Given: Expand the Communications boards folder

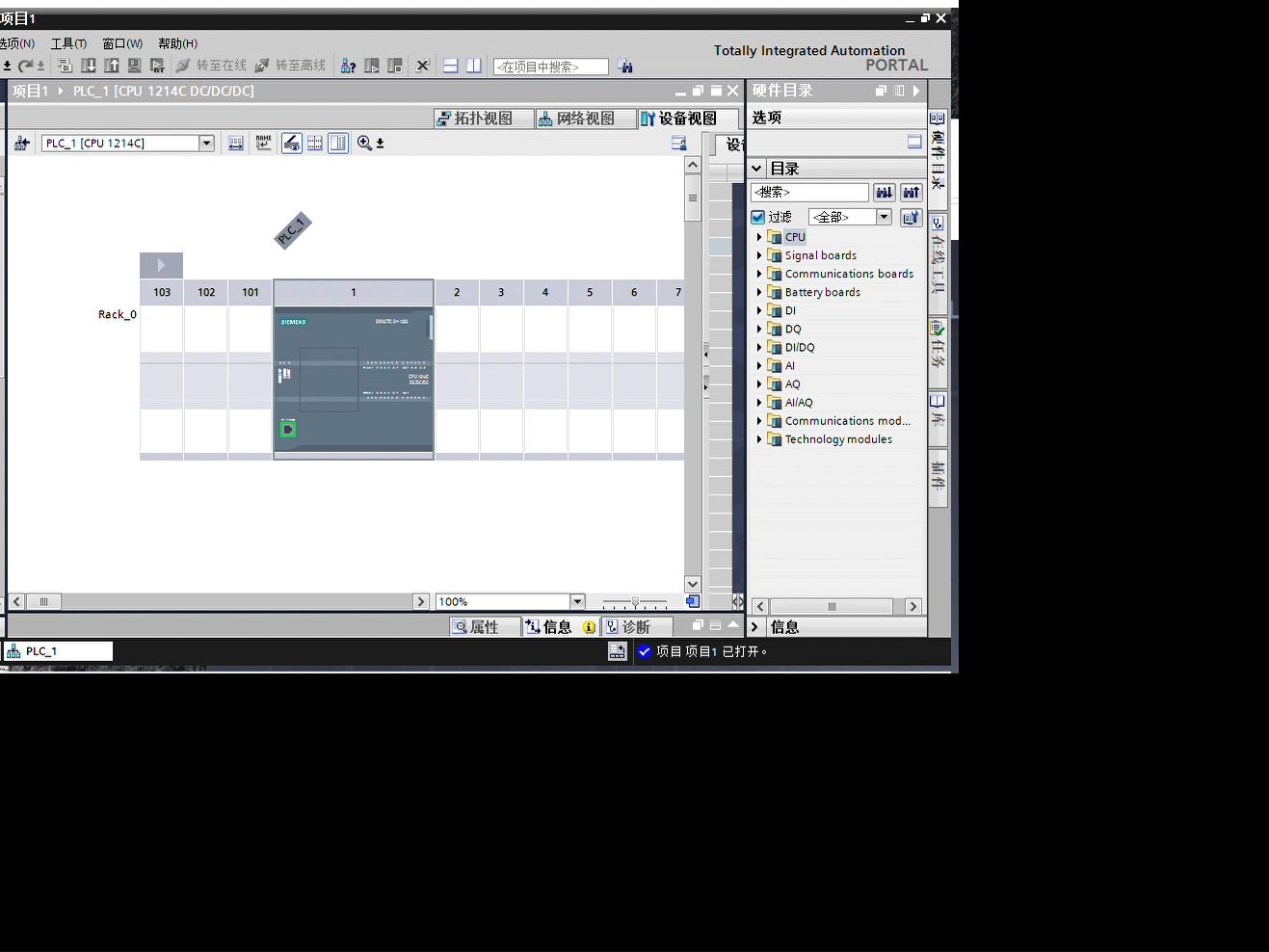Looking at the screenshot, I should point(759,274).
